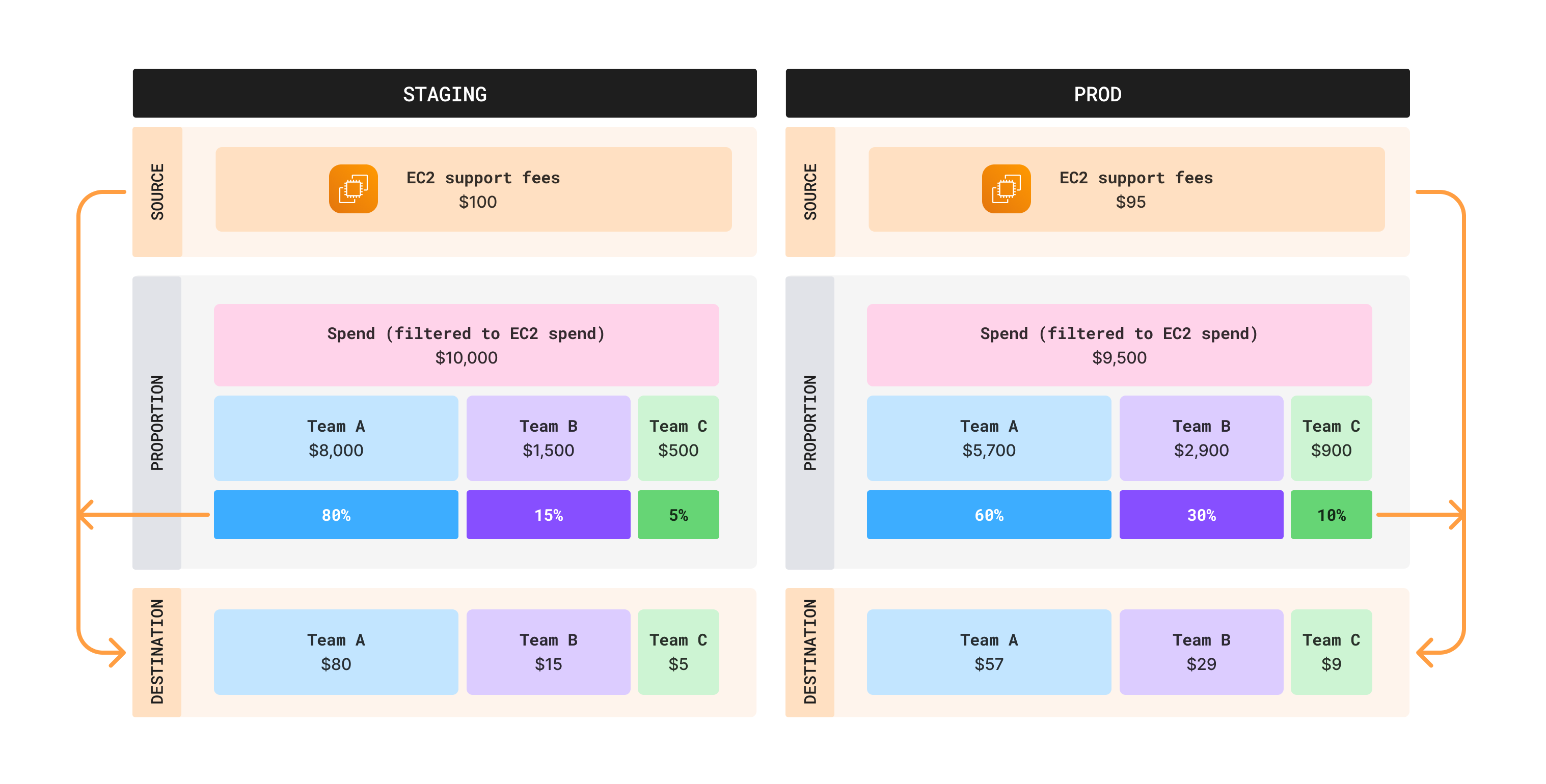The height and width of the screenshot is (784, 1546).
Task: Click the Team A $80 destination box
Action: click(336, 652)
